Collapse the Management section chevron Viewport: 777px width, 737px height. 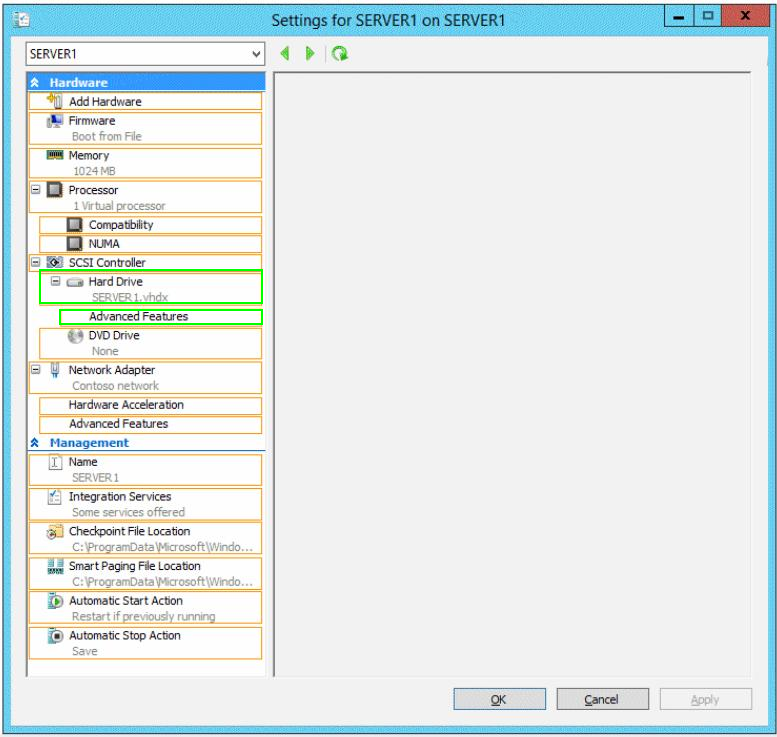pyautogui.click(x=35, y=443)
